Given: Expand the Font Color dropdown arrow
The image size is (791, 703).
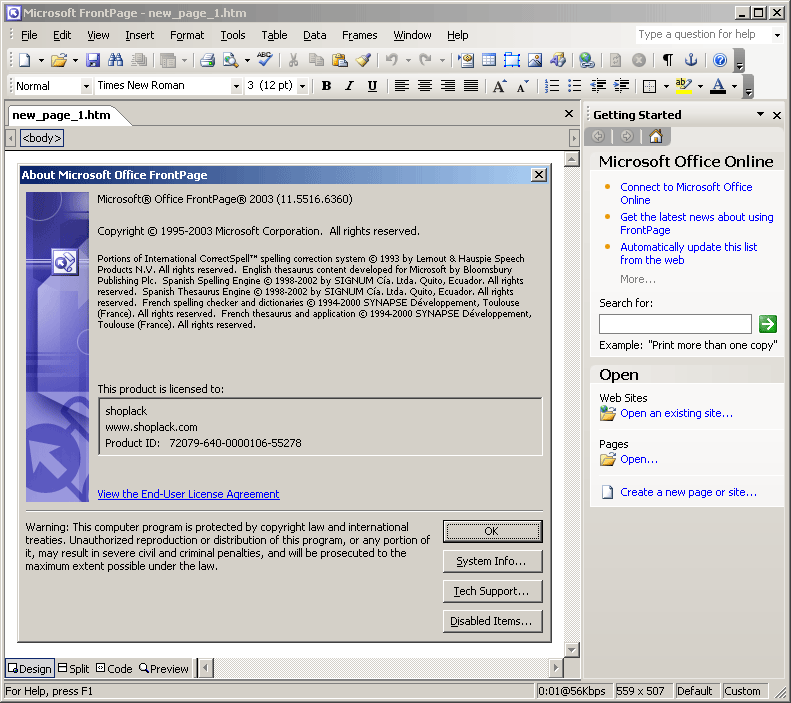Looking at the screenshot, I should 734,86.
